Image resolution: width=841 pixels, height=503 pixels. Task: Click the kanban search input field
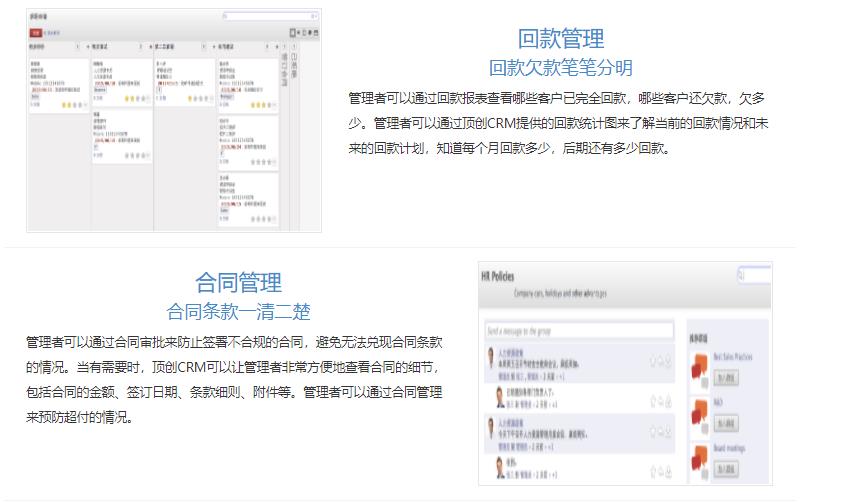tap(268, 17)
